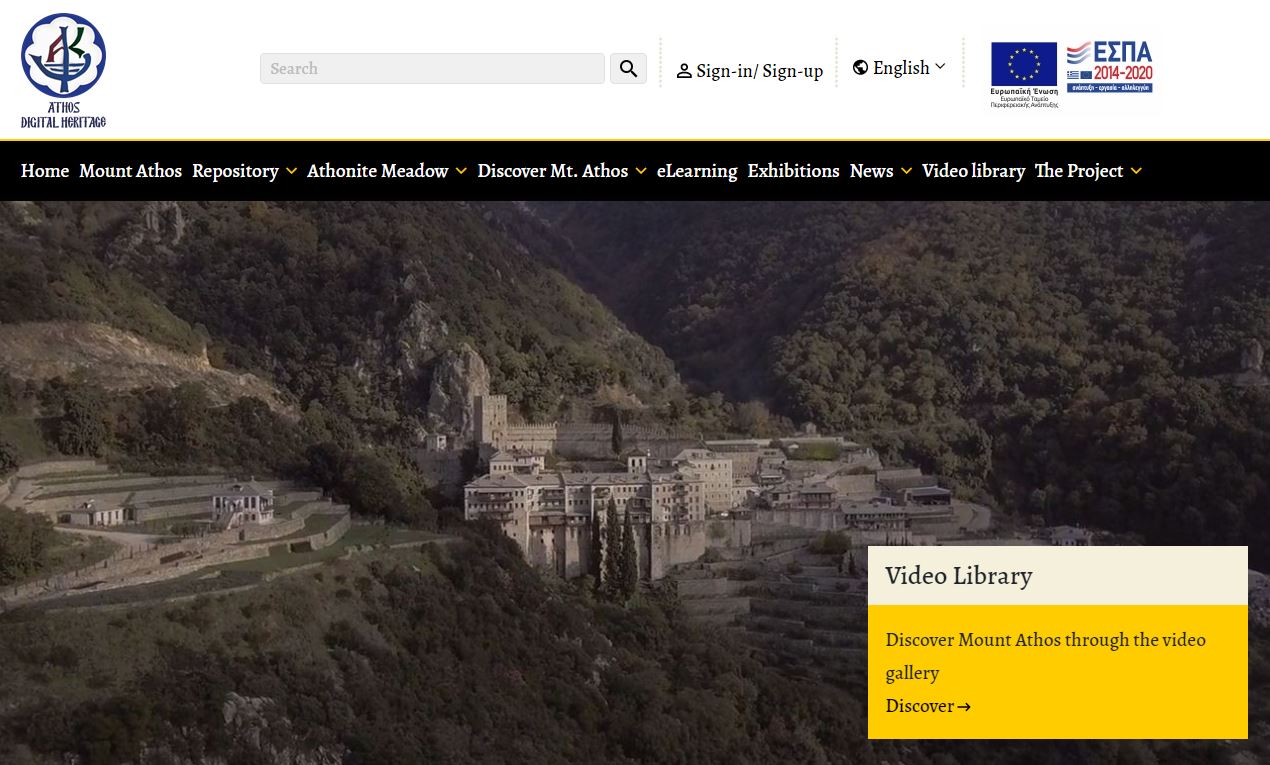Switch the site language from English
This screenshot has width=1270, height=765.
tap(901, 67)
